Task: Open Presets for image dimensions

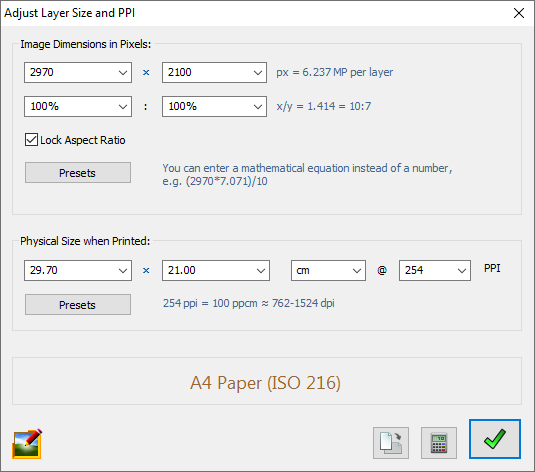Action: coord(78,173)
